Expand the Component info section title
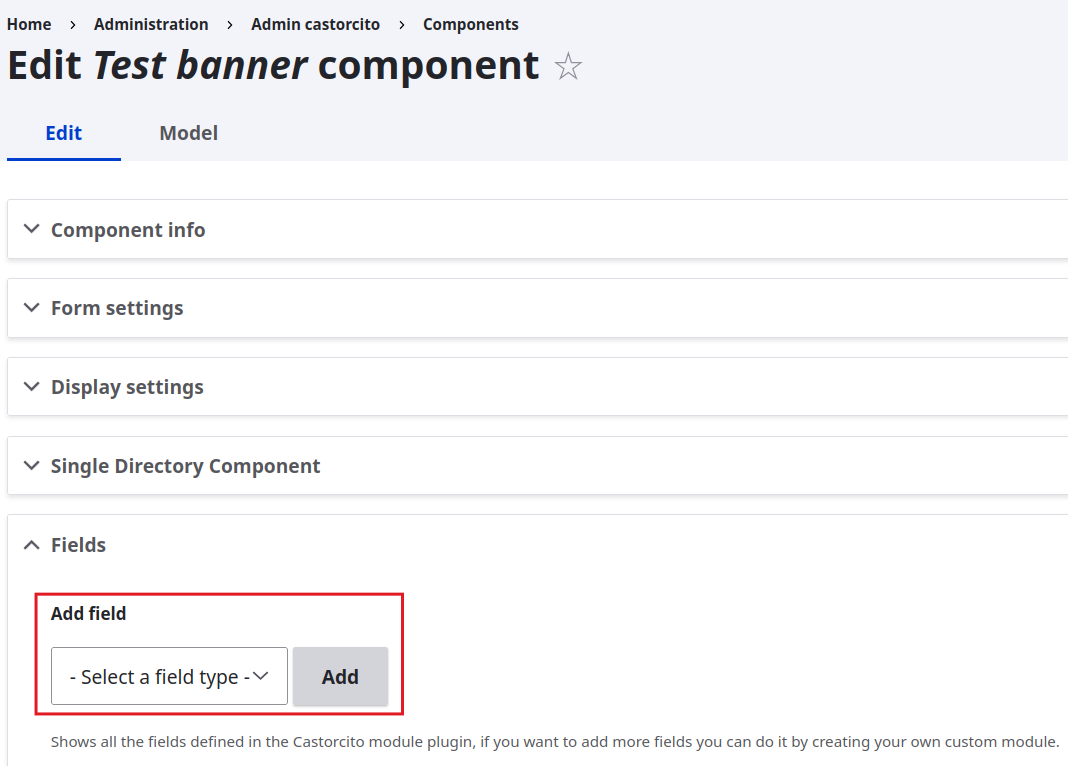Screen dimensions: 1068x766 click(128, 230)
